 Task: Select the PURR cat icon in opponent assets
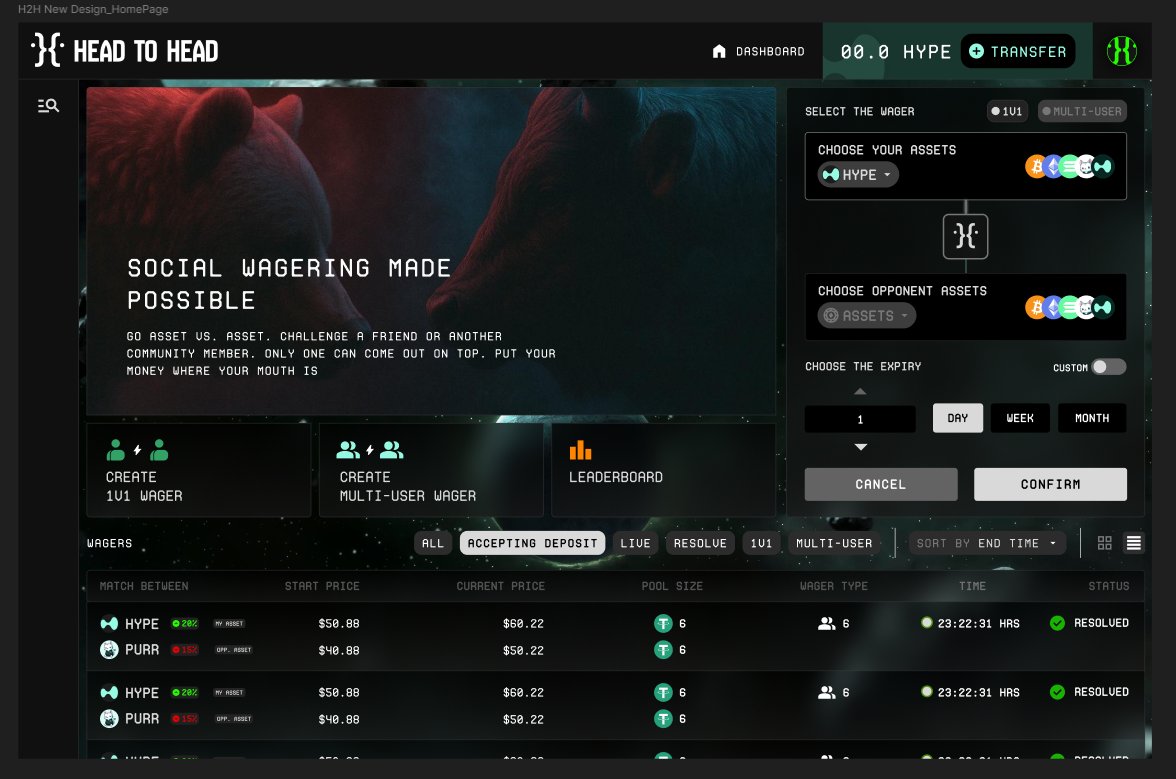tap(1085, 307)
